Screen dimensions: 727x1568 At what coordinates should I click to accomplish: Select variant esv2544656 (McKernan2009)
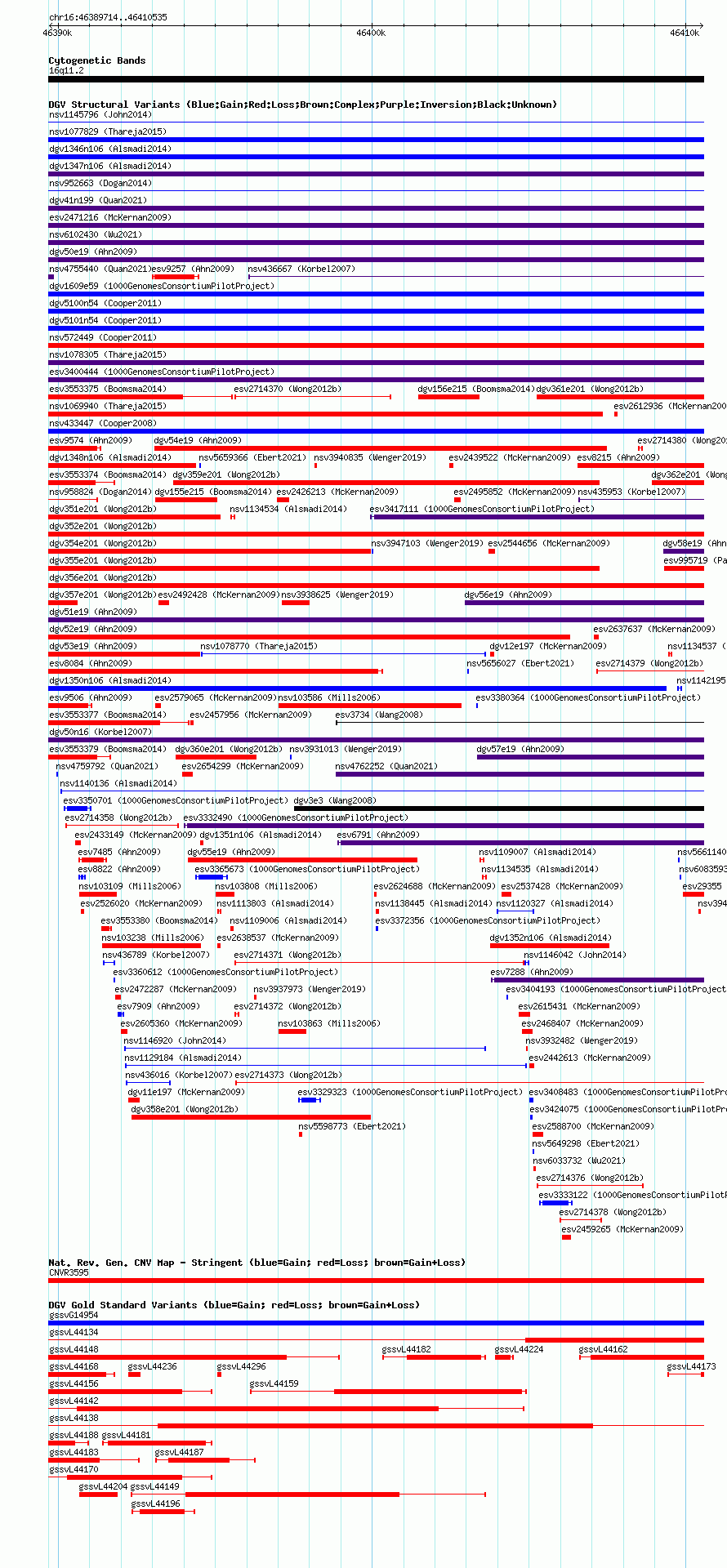coord(549,543)
